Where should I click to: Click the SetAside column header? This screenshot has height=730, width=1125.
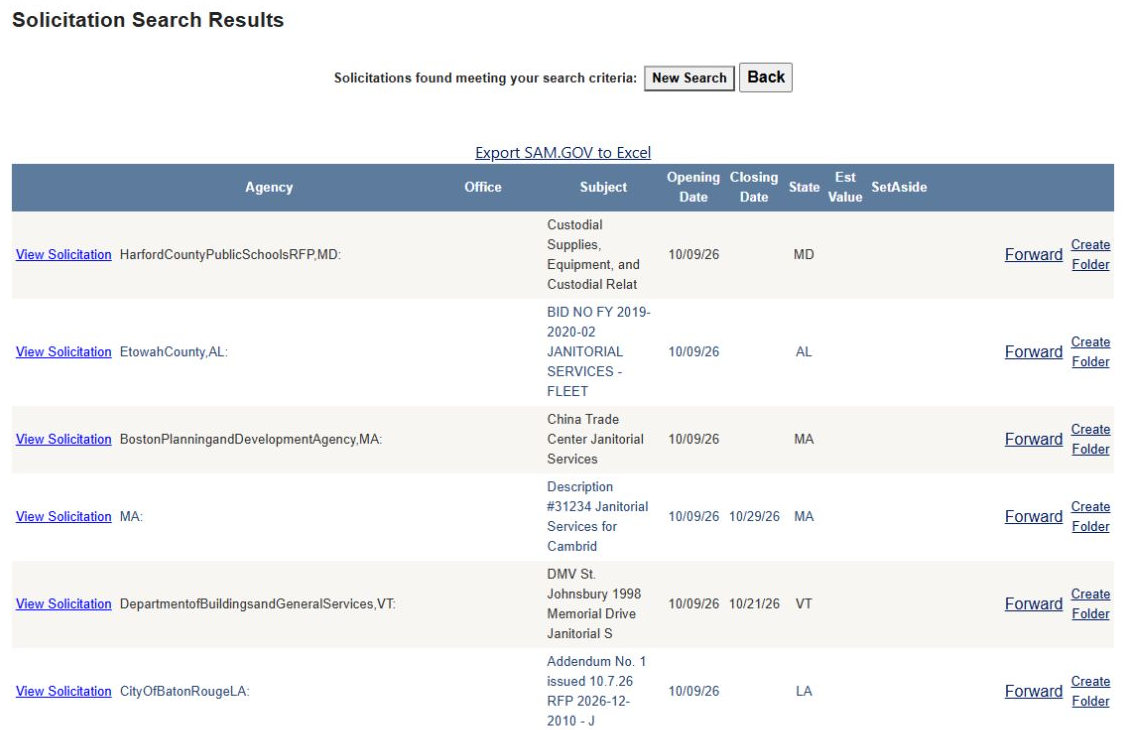[x=899, y=187]
